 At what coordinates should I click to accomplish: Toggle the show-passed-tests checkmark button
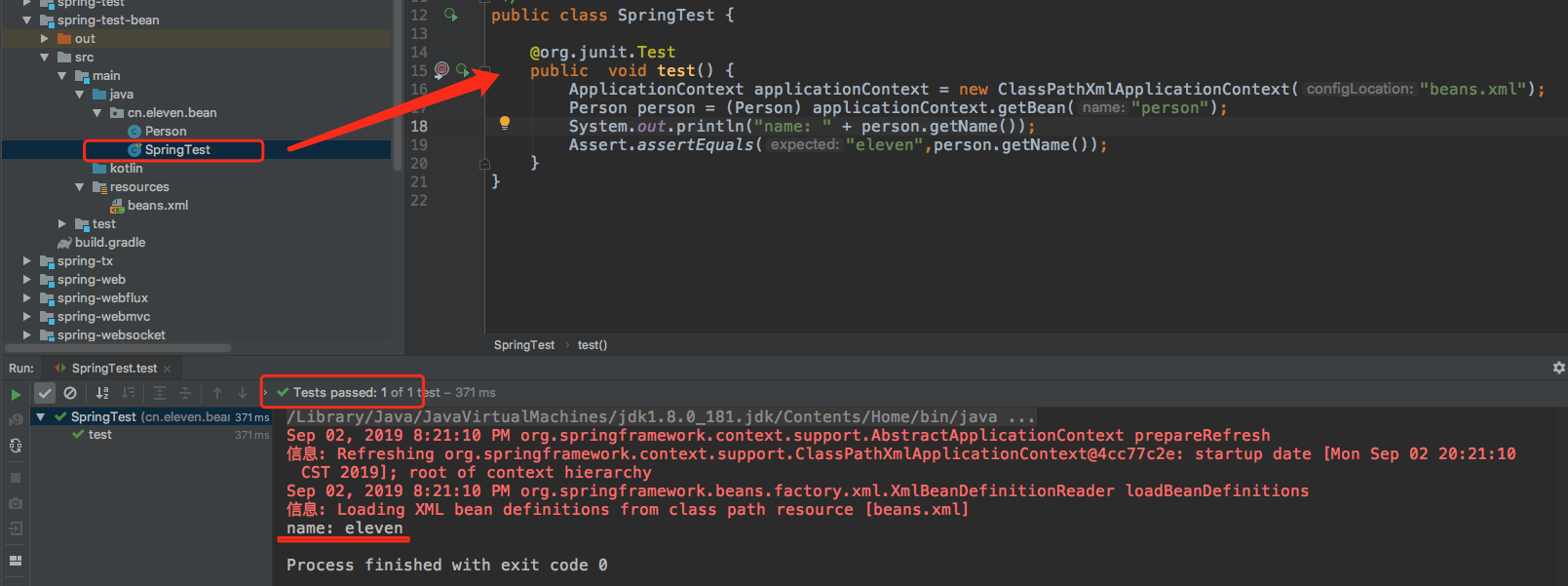coord(45,393)
